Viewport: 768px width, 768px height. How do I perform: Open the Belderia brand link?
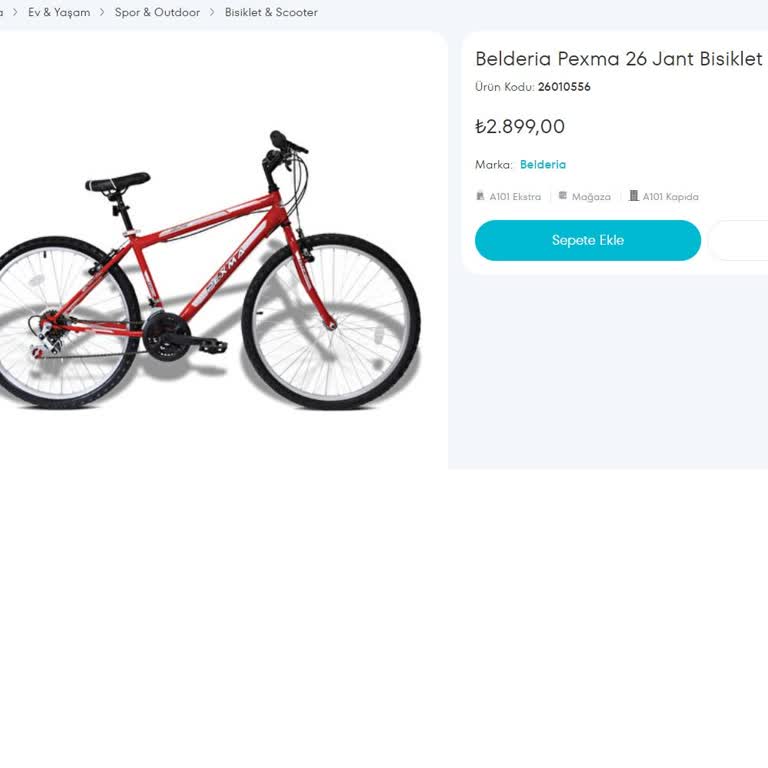point(543,165)
